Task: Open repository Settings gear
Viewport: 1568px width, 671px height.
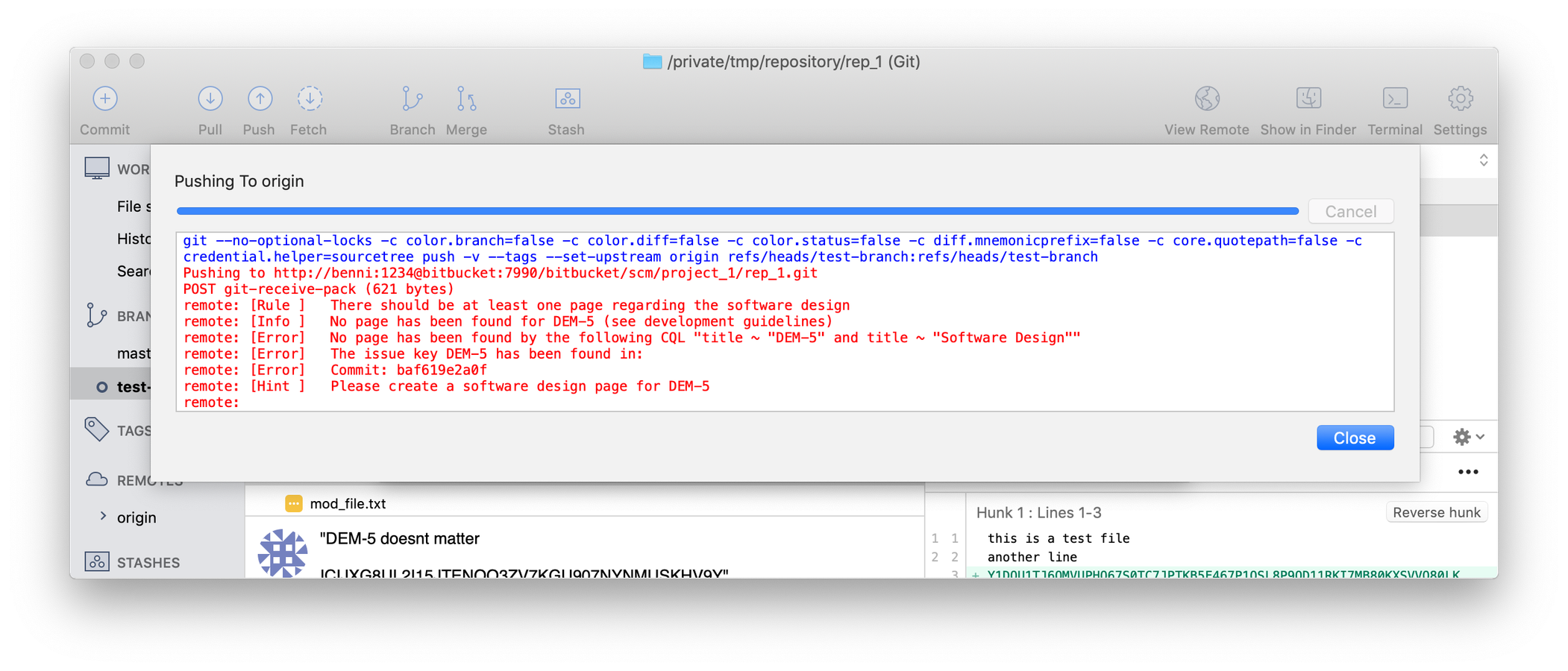Action: 1460,99
